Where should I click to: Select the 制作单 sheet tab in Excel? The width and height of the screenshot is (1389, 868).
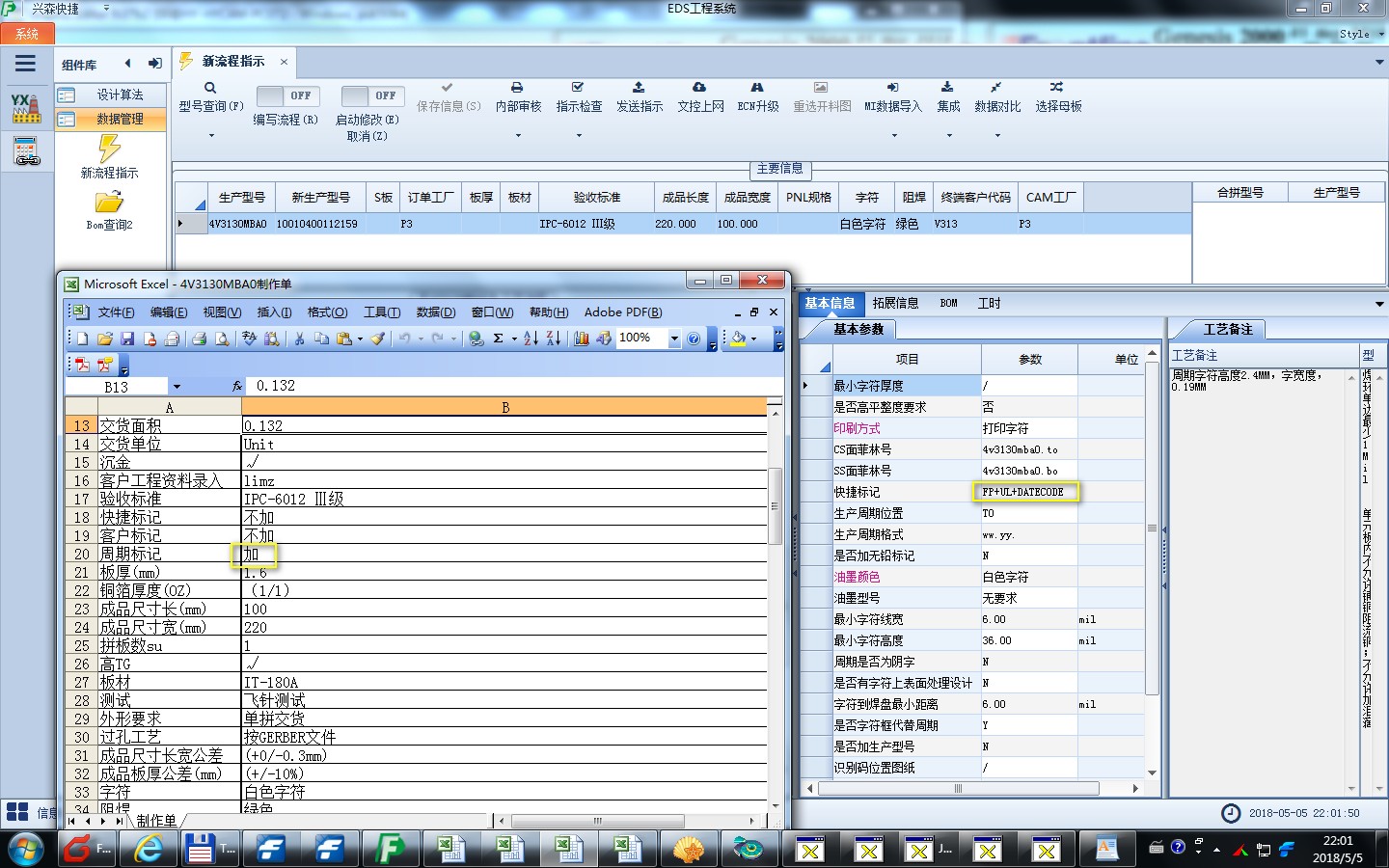pyautogui.click(x=156, y=821)
